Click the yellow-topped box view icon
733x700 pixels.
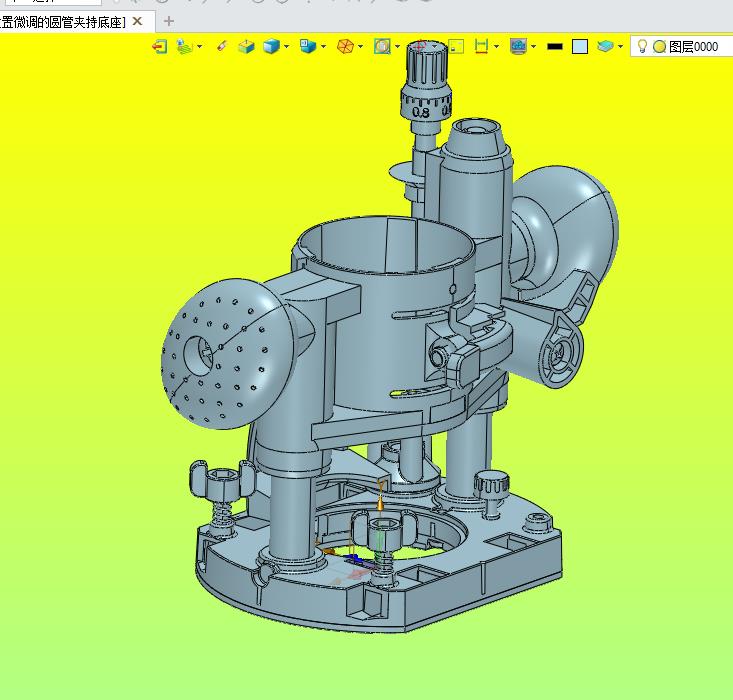(246, 47)
